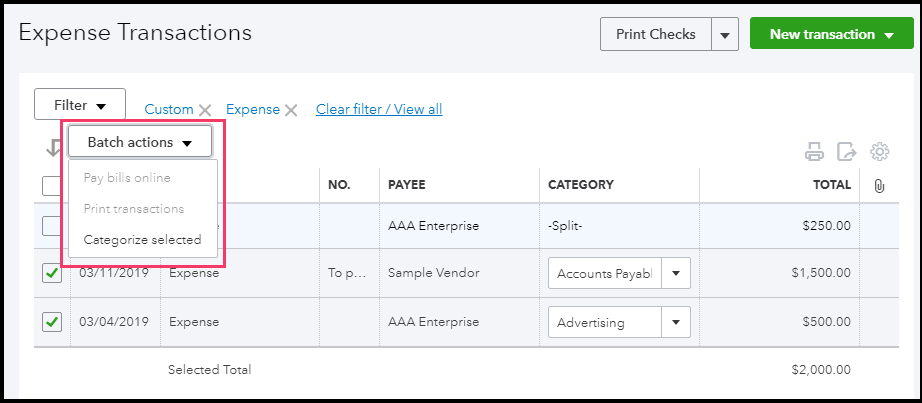Click the sort arrow beside Batch actions

pyautogui.click(x=52, y=148)
